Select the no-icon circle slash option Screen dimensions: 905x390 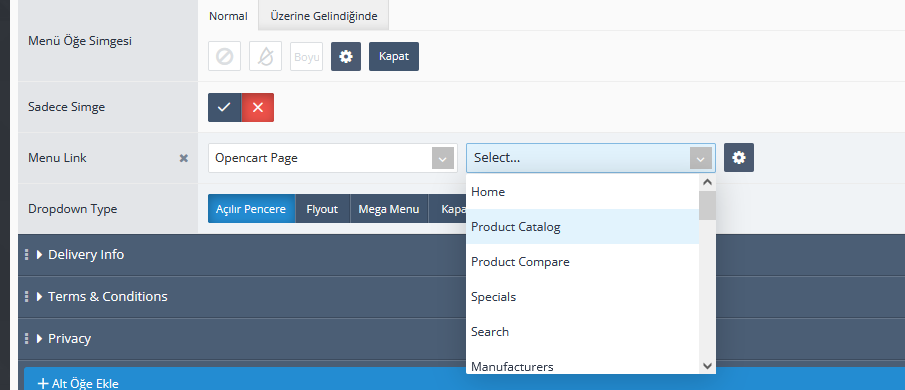[x=225, y=57]
